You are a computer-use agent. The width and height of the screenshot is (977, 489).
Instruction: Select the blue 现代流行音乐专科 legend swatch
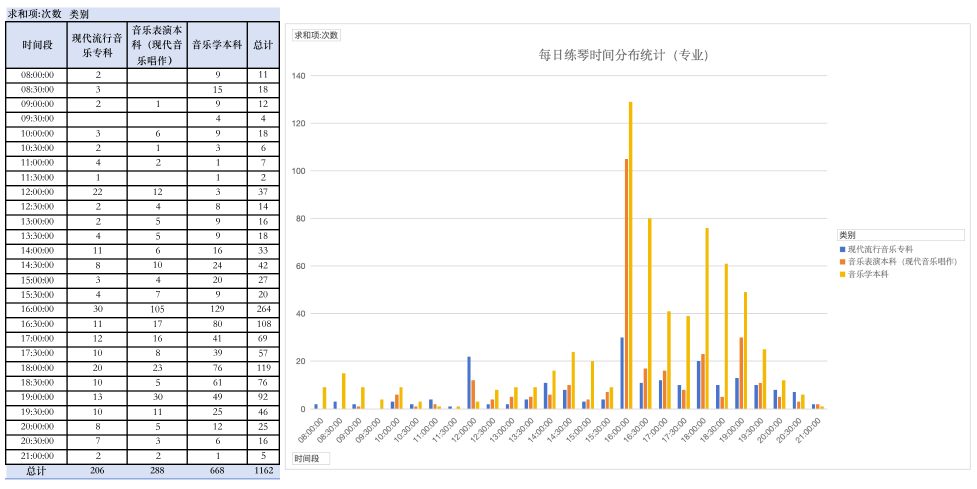[842, 249]
